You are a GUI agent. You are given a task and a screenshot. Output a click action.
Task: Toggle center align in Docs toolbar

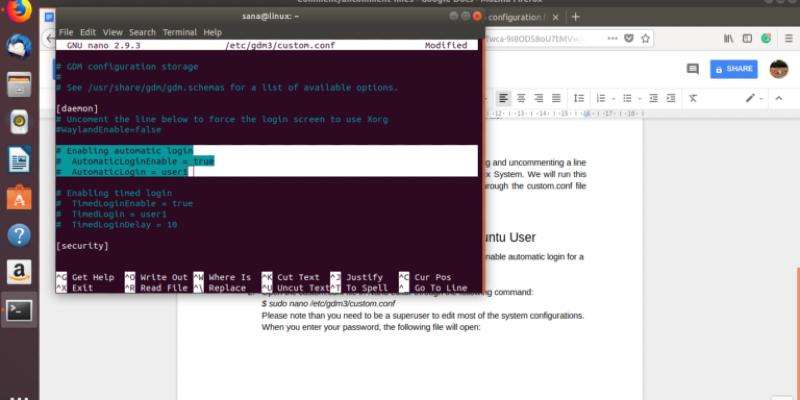[522, 98]
